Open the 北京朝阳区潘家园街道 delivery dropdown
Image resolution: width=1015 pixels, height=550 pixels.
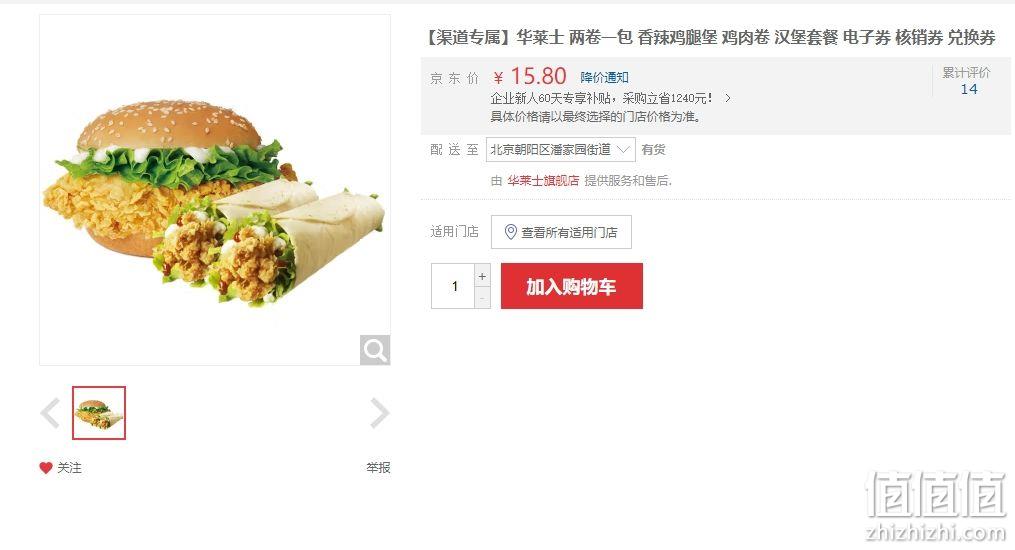click(561, 149)
